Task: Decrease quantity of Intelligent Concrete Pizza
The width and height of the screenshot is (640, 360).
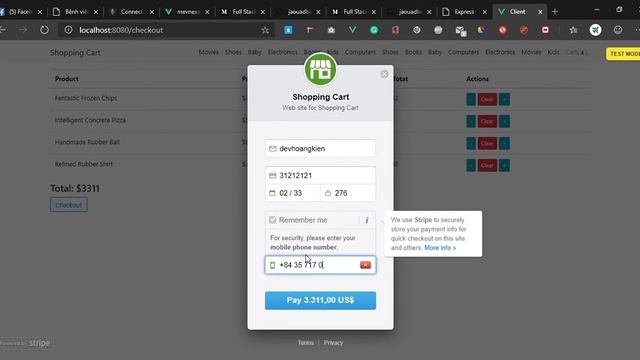Action: pos(471,121)
